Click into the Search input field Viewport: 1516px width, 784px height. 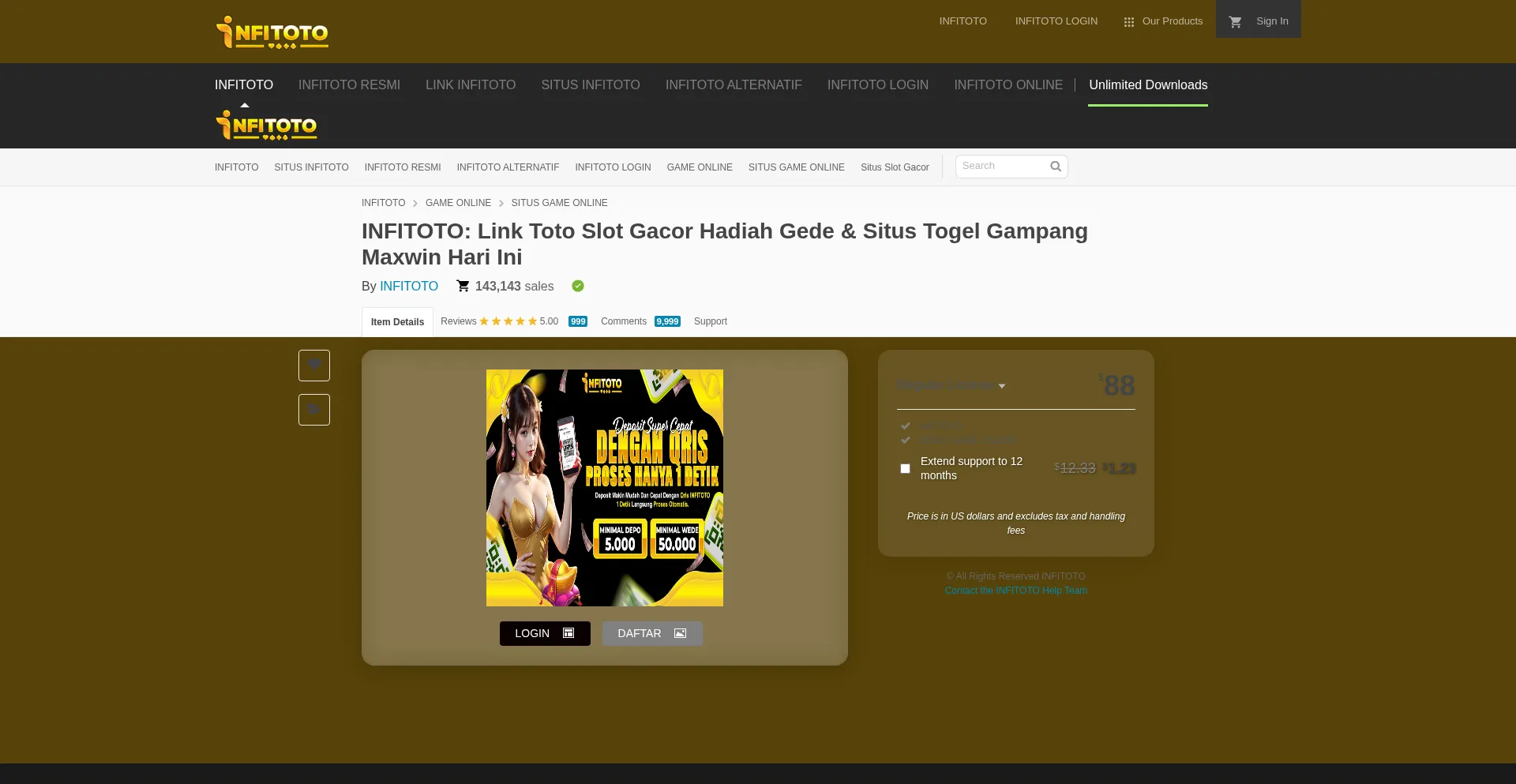pyautogui.click(x=1001, y=166)
